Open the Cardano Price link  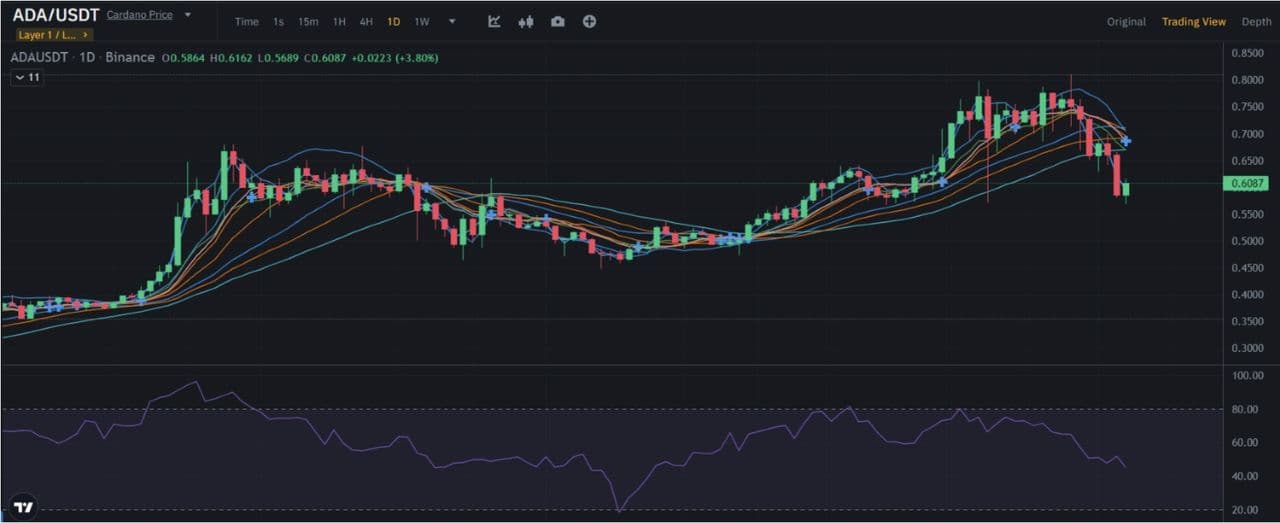(139, 15)
